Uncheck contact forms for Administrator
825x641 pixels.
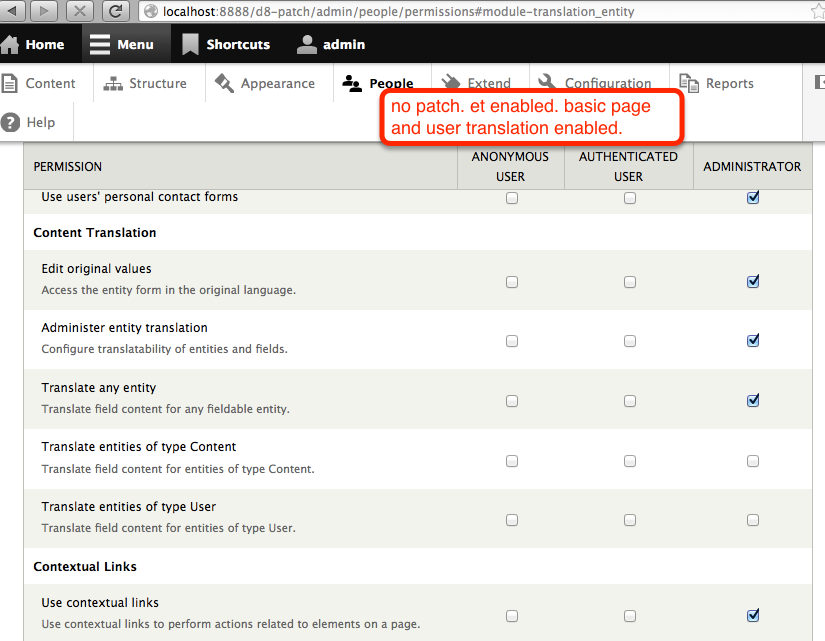[753, 197]
